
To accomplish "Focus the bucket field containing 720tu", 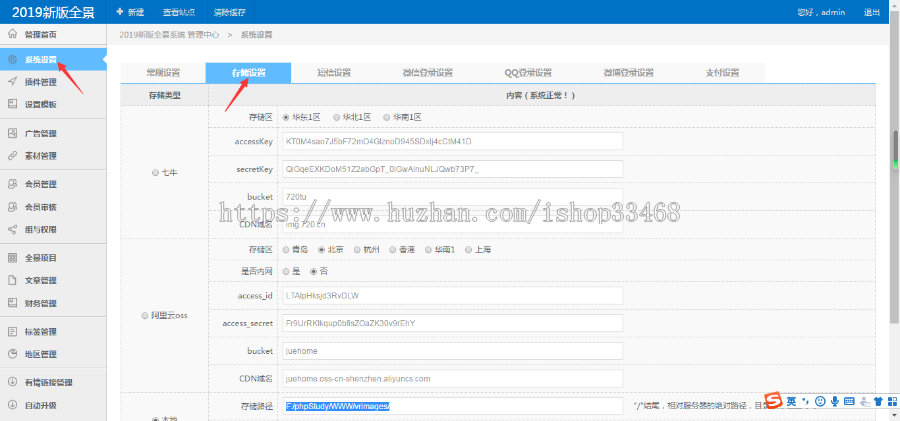I will tap(452, 197).
